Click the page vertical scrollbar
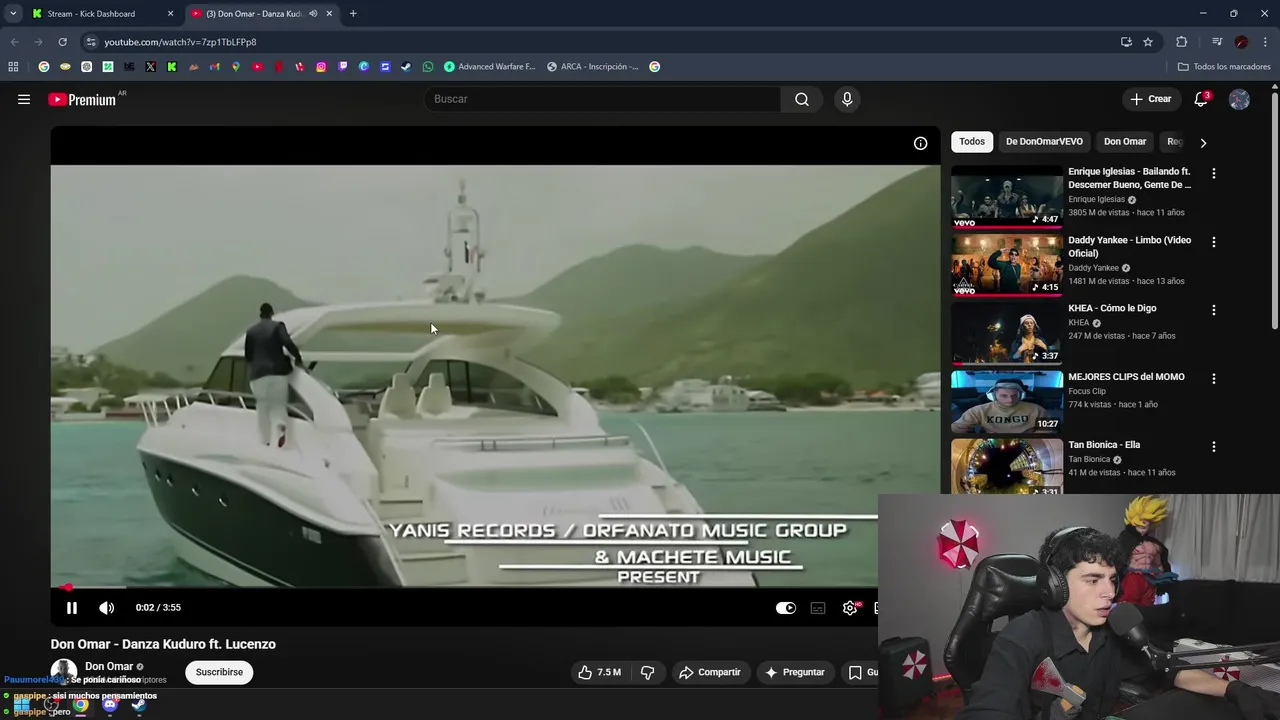This screenshot has width=1280, height=720. click(1274, 210)
